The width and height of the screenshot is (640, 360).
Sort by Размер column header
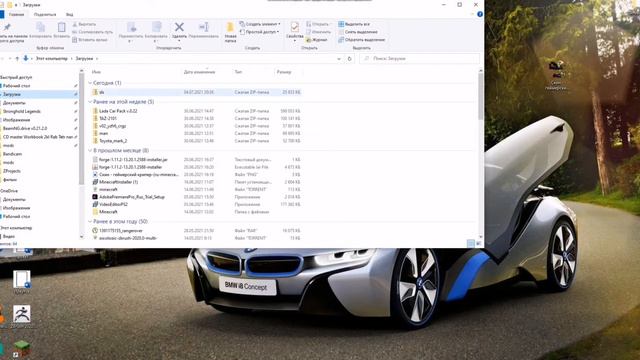pos(284,72)
